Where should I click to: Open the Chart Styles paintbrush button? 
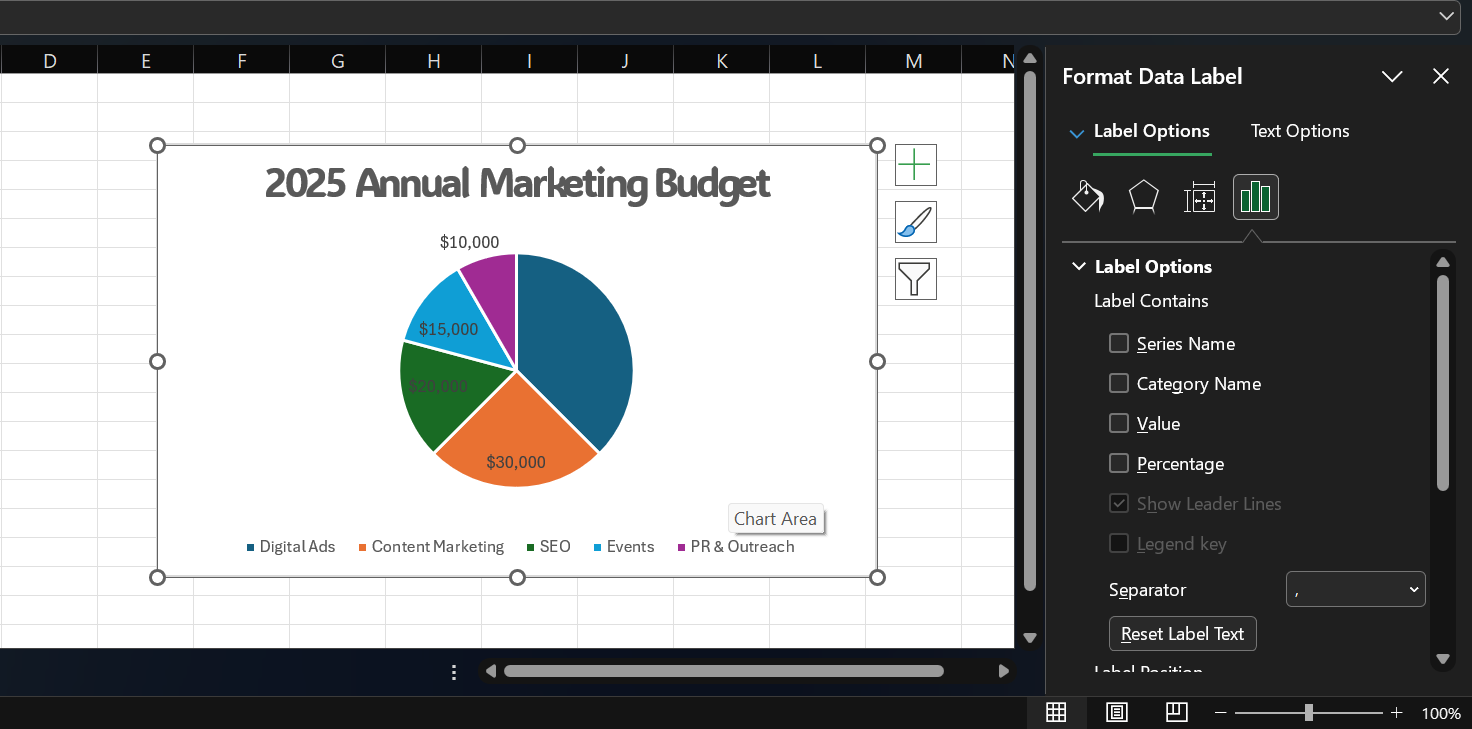[x=916, y=222]
